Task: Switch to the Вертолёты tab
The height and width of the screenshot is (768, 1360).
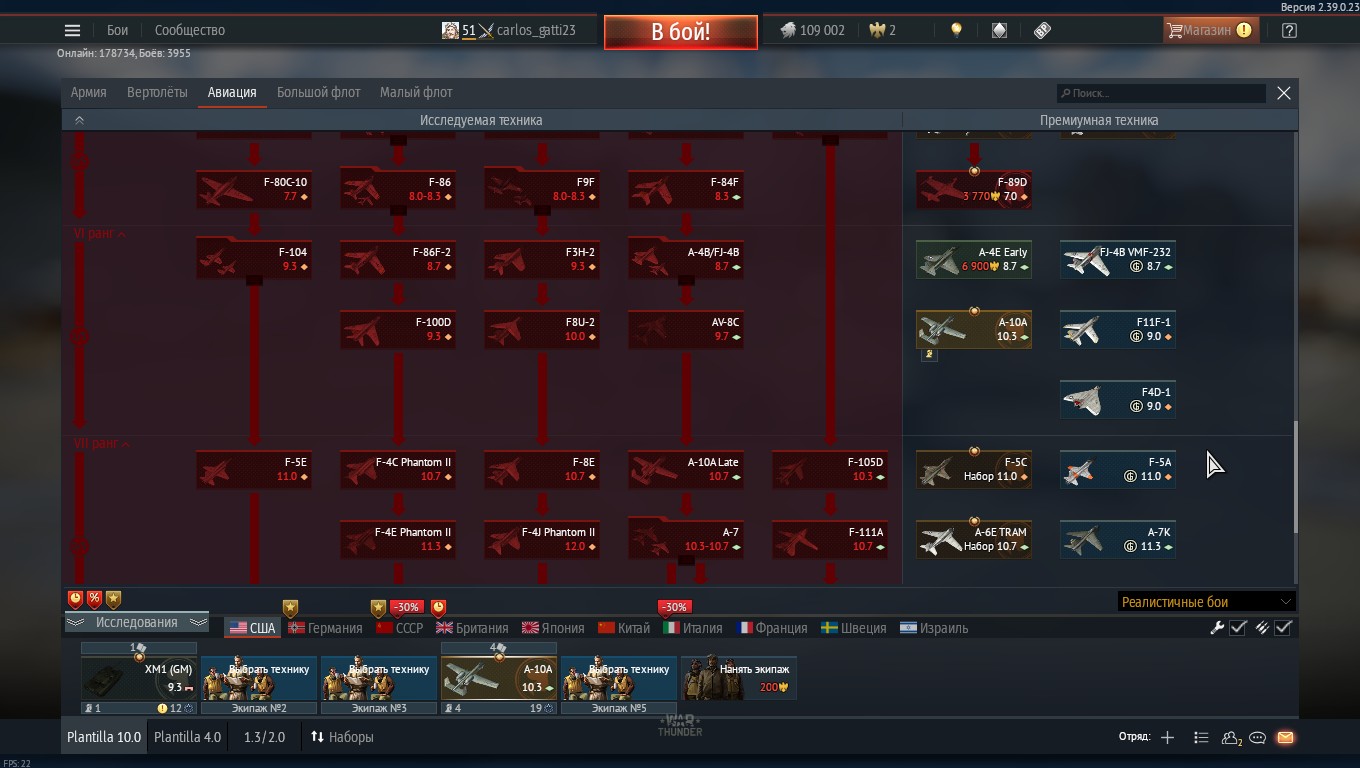Action: (157, 92)
